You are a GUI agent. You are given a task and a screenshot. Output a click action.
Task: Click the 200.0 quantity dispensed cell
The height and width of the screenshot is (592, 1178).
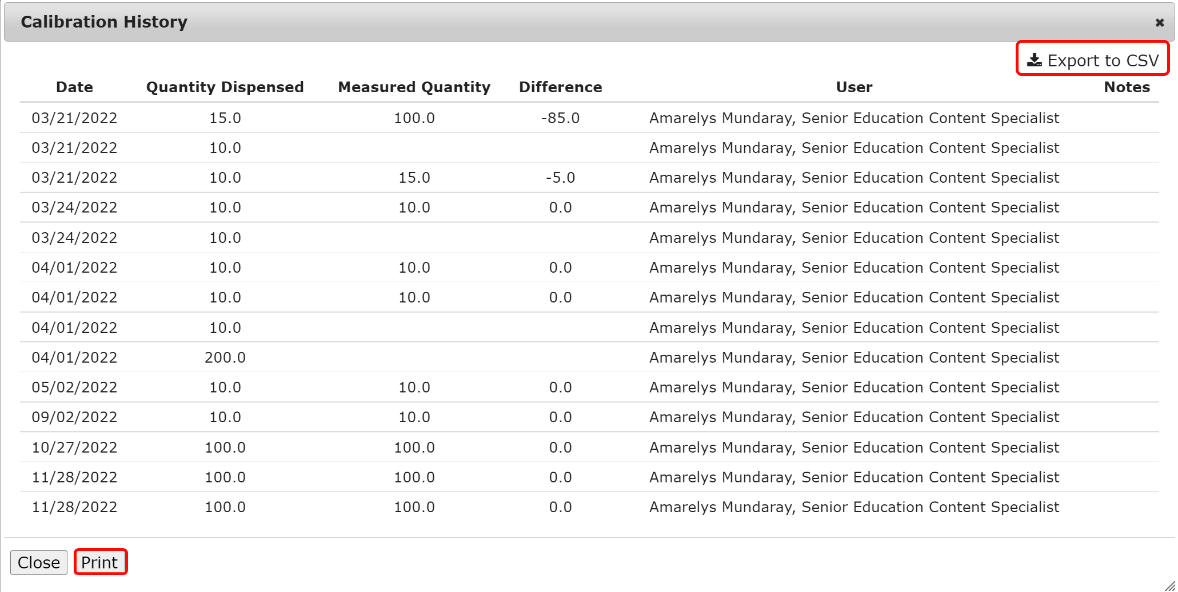(225, 358)
